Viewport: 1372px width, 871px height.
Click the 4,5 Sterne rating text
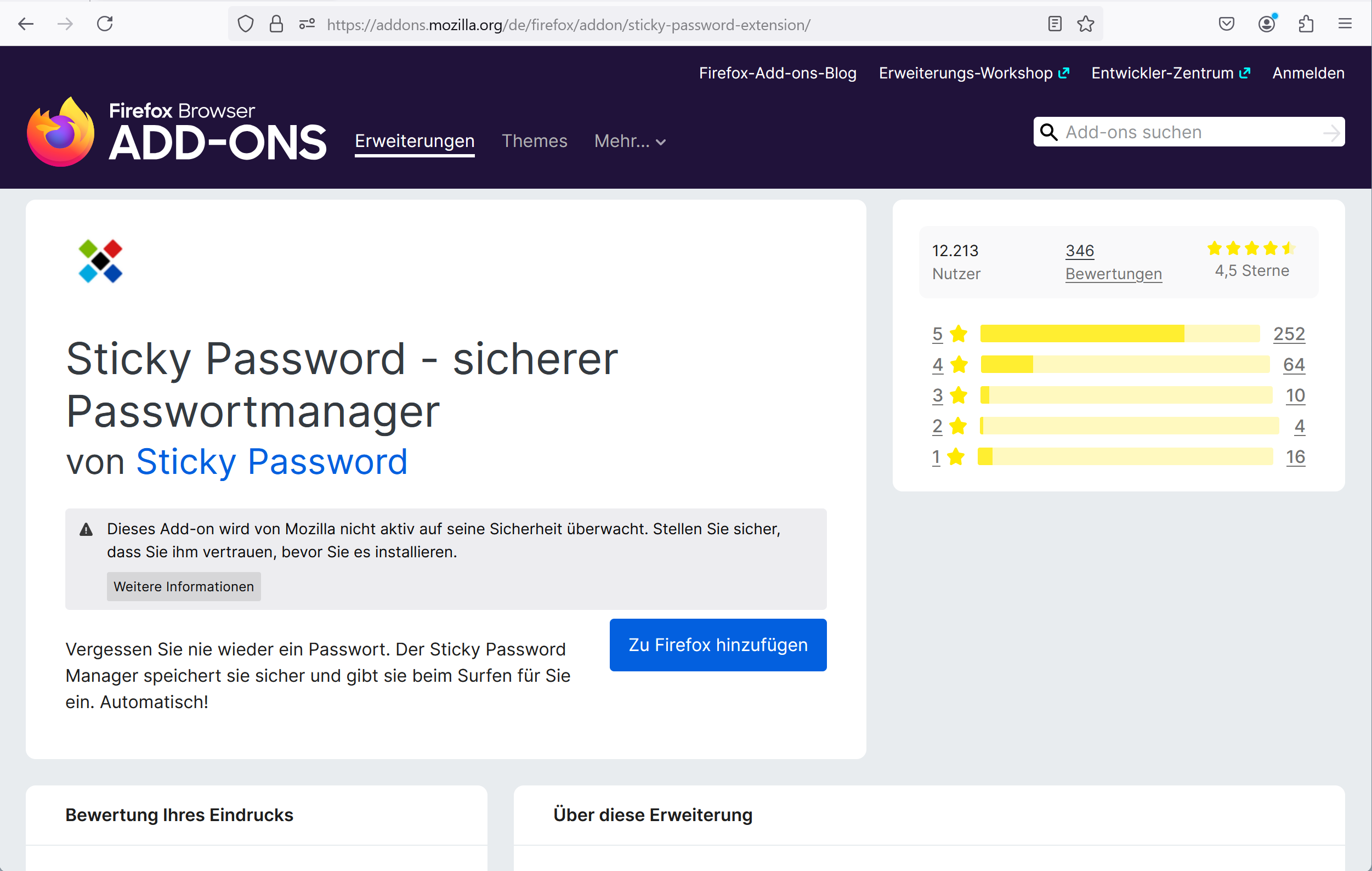[1252, 271]
